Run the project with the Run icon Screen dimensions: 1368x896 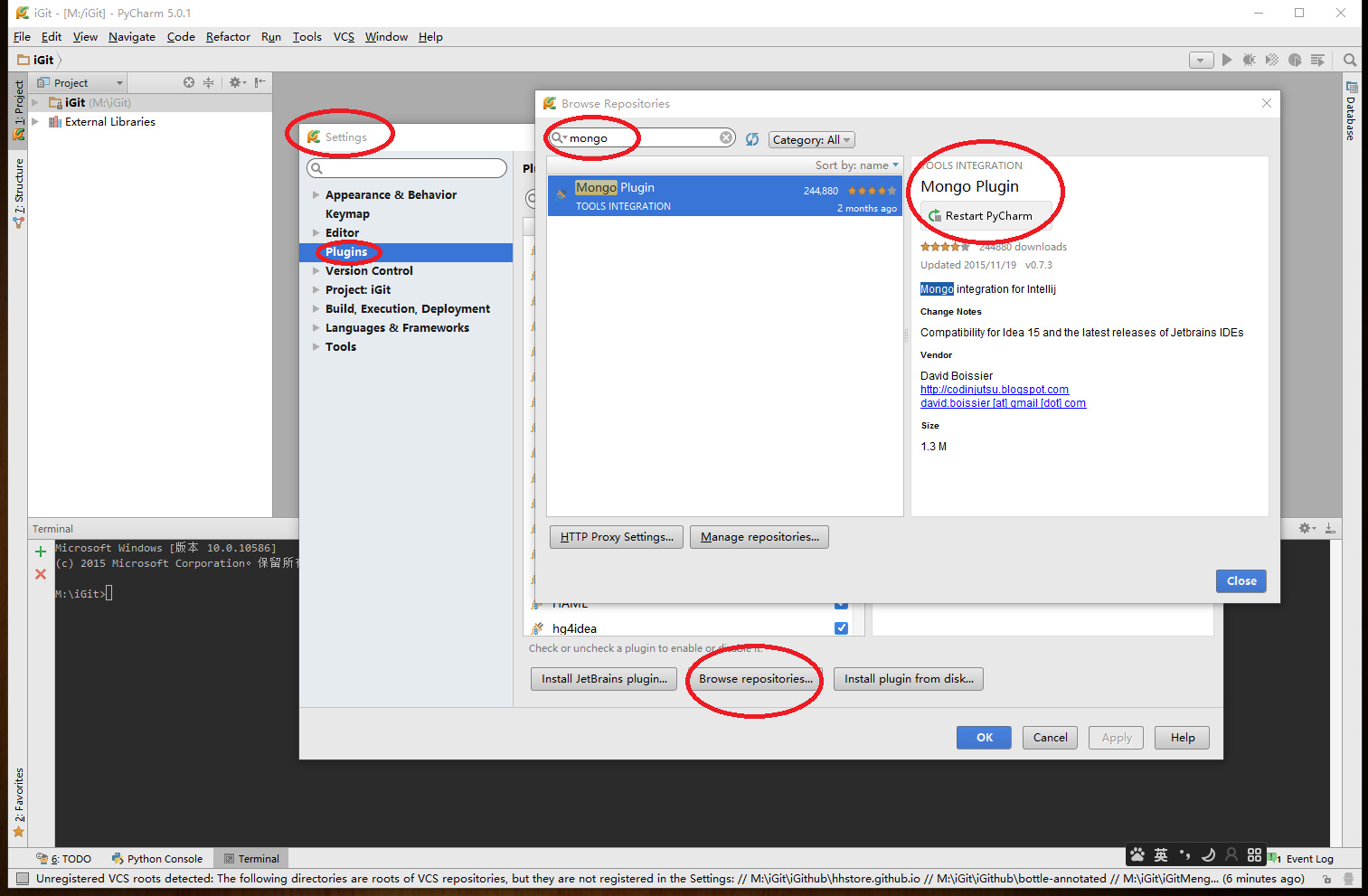point(1227,60)
